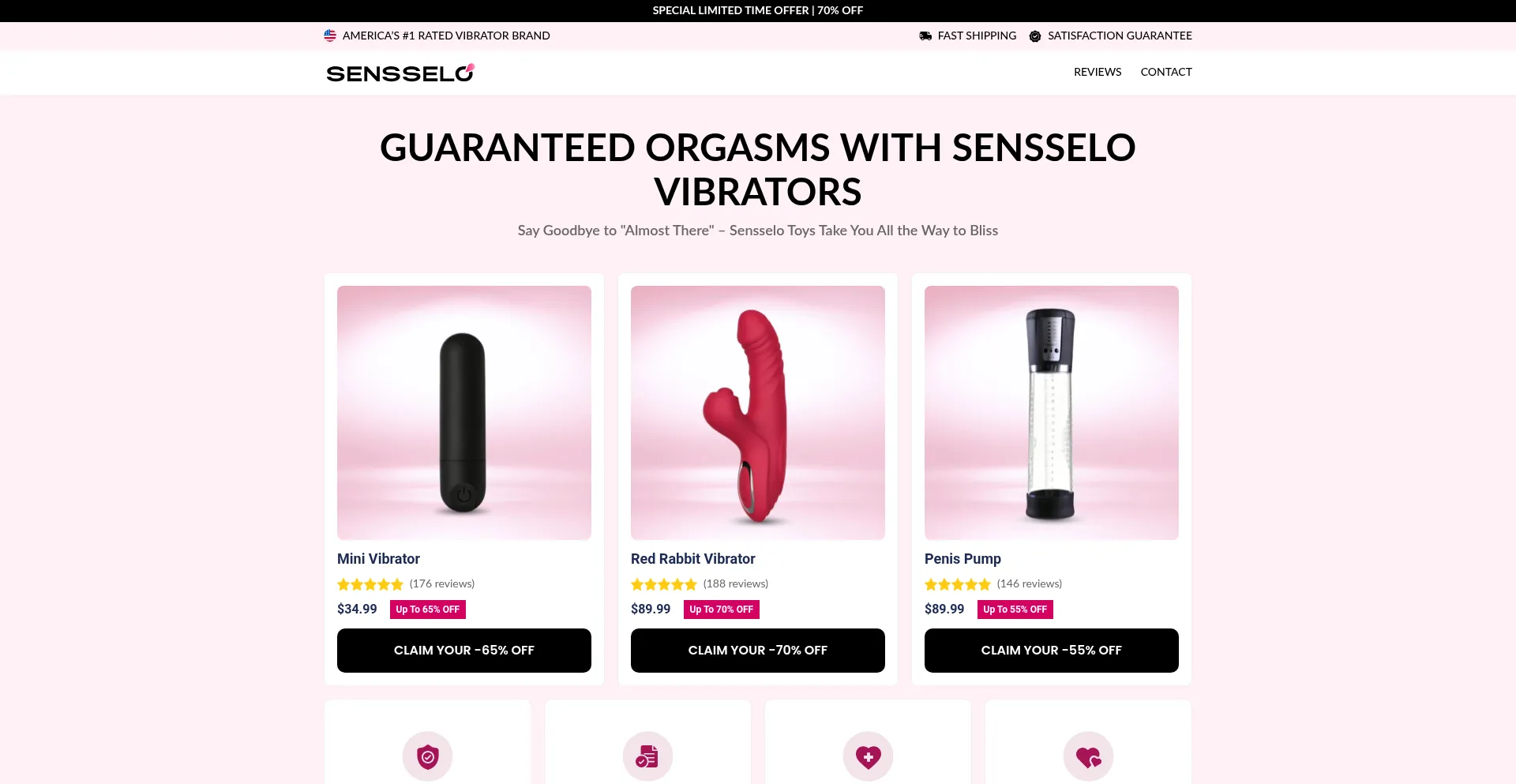
Task: Click the fast shipping truck icon
Action: (x=925, y=36)
